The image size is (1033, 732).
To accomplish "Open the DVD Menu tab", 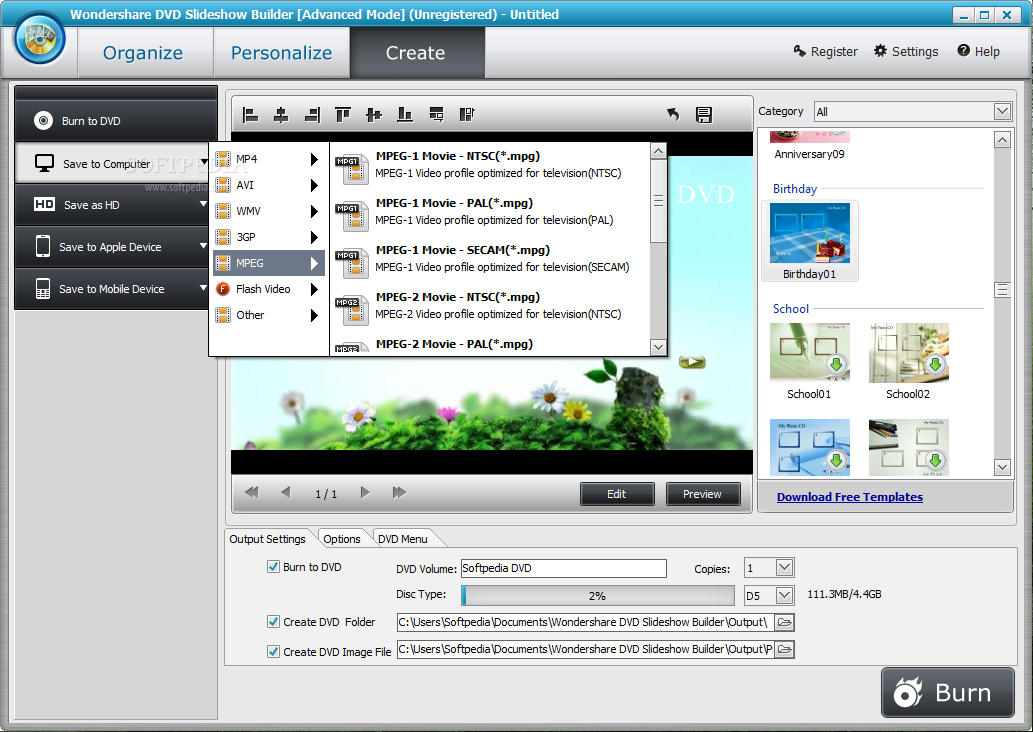I will click(403, 538).
